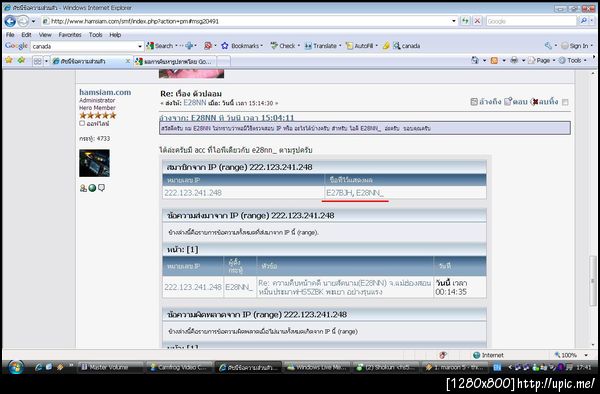Click the delete action with red X

[544, 101]
